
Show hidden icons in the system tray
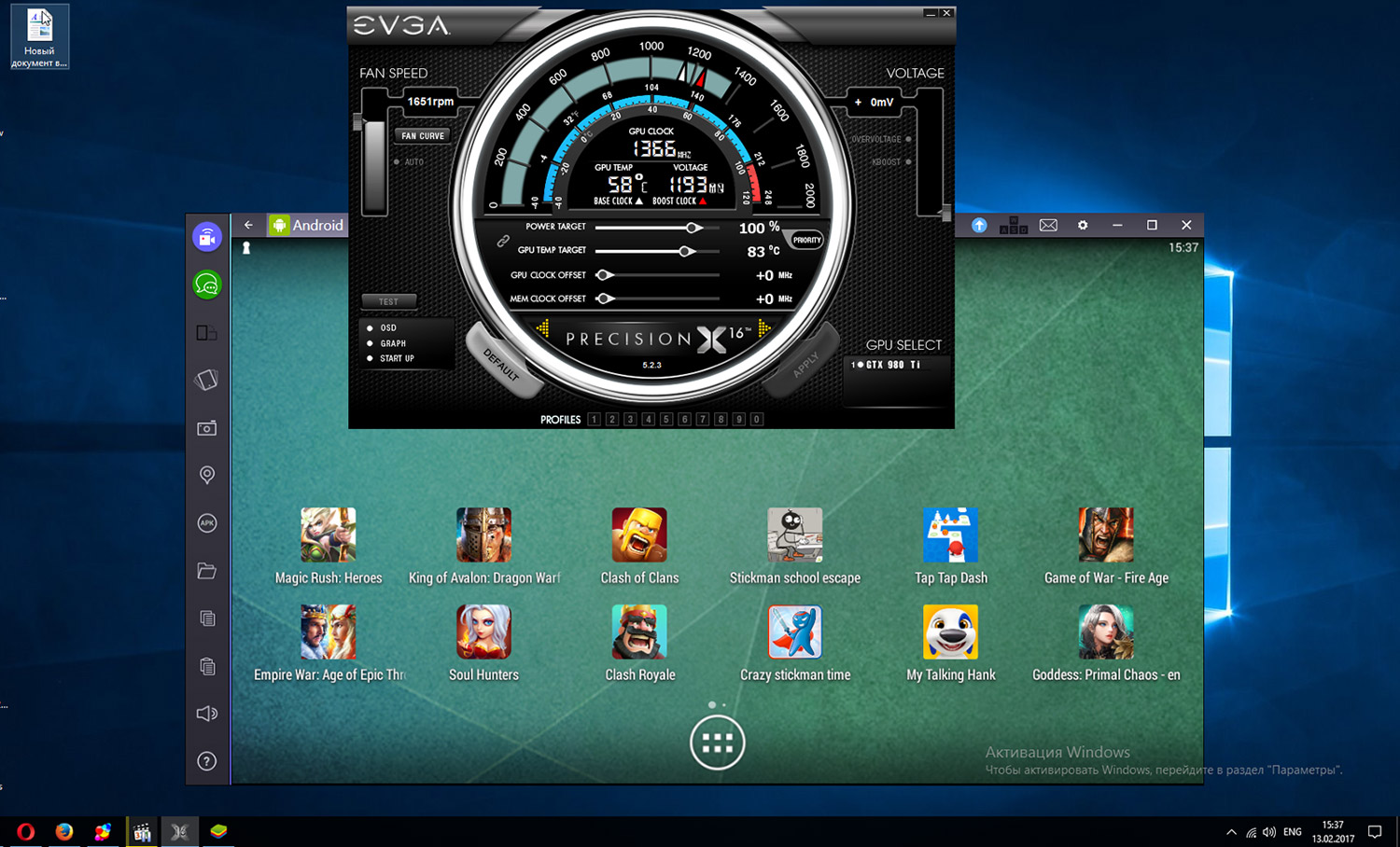coord(1231,832)
